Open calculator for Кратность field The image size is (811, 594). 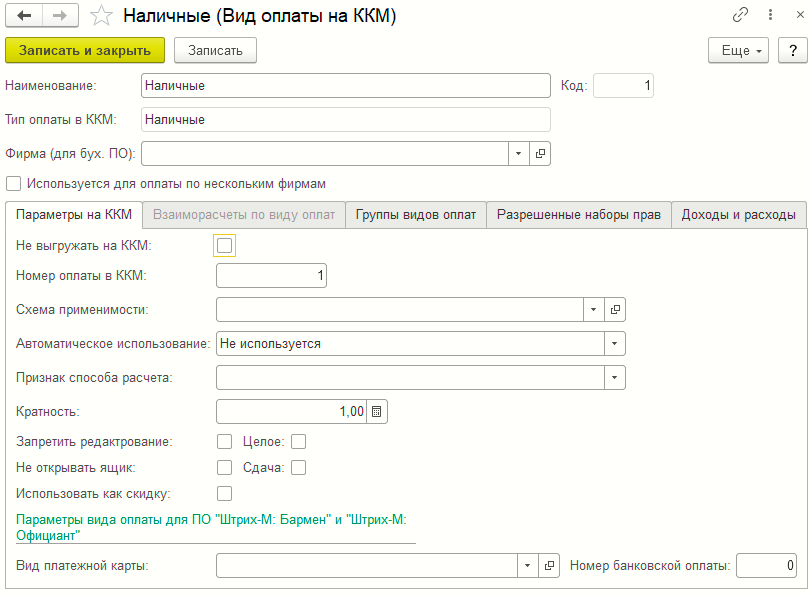(377, 411)
